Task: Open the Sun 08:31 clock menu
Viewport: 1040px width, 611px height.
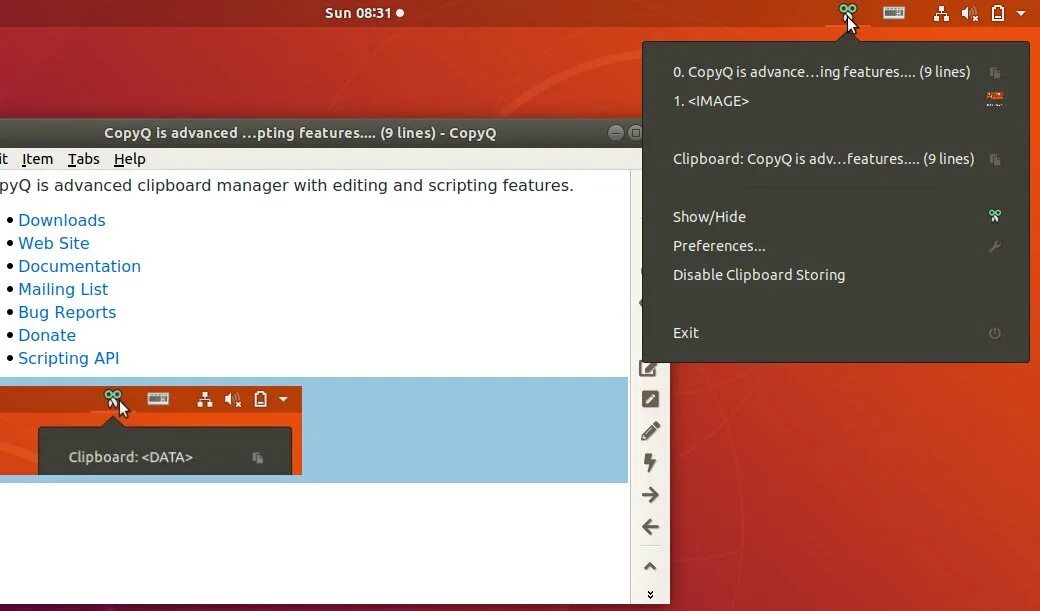Action: (x=364, y=13)
